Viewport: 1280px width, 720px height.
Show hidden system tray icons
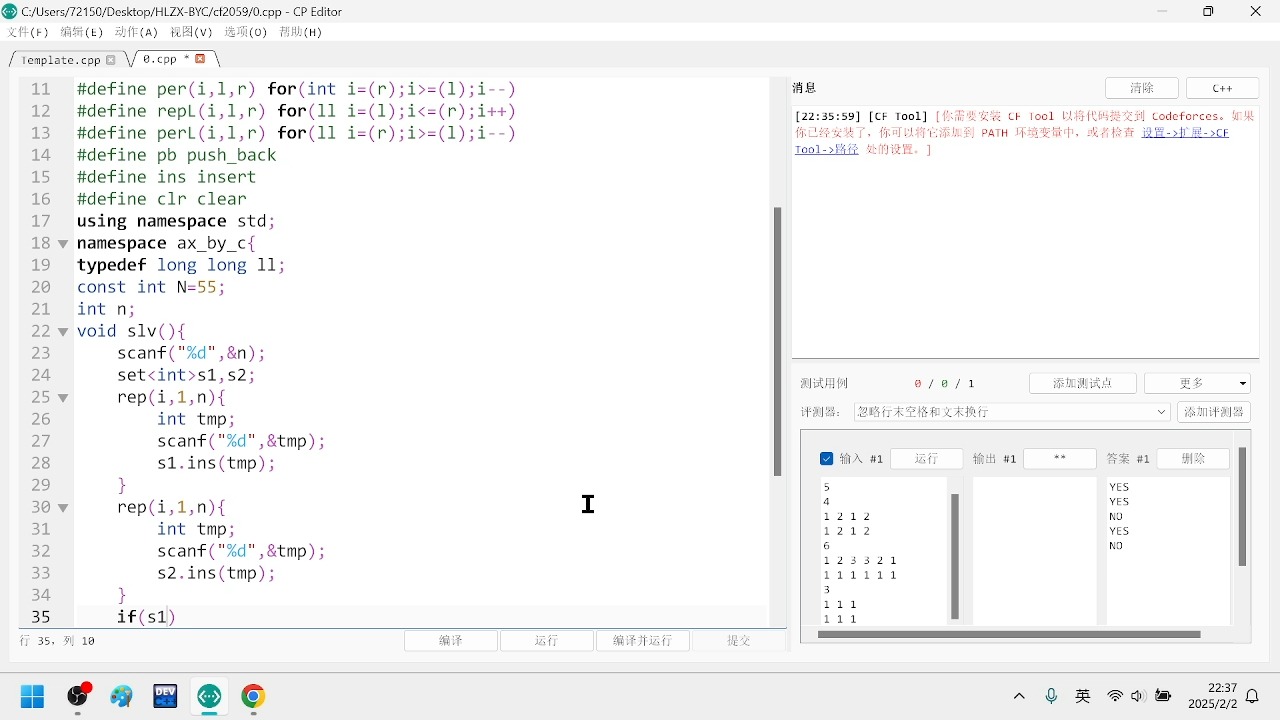(1019, 696)
